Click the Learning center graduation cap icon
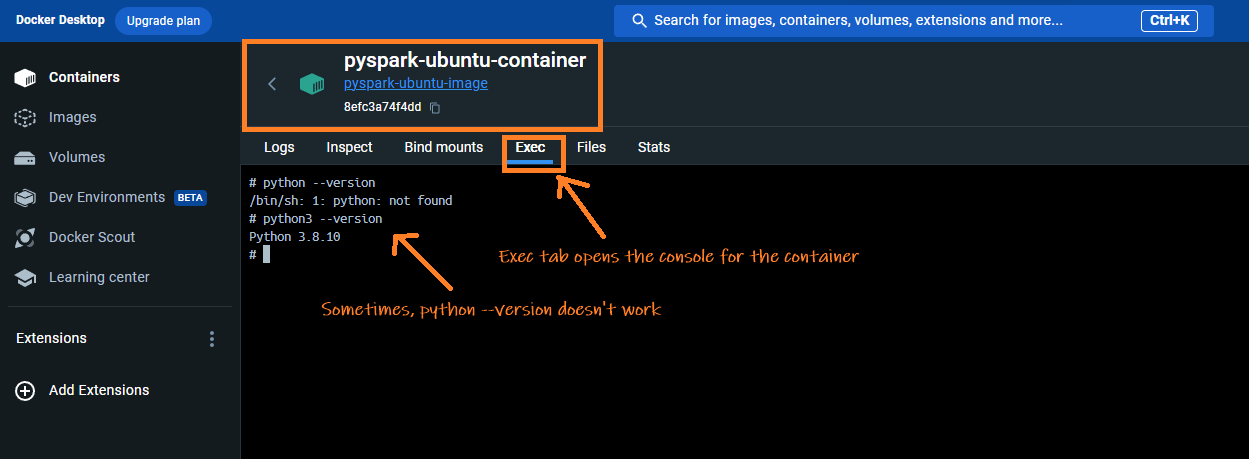Viewport: 1249px width, 459px height. (x=25, y=278)
